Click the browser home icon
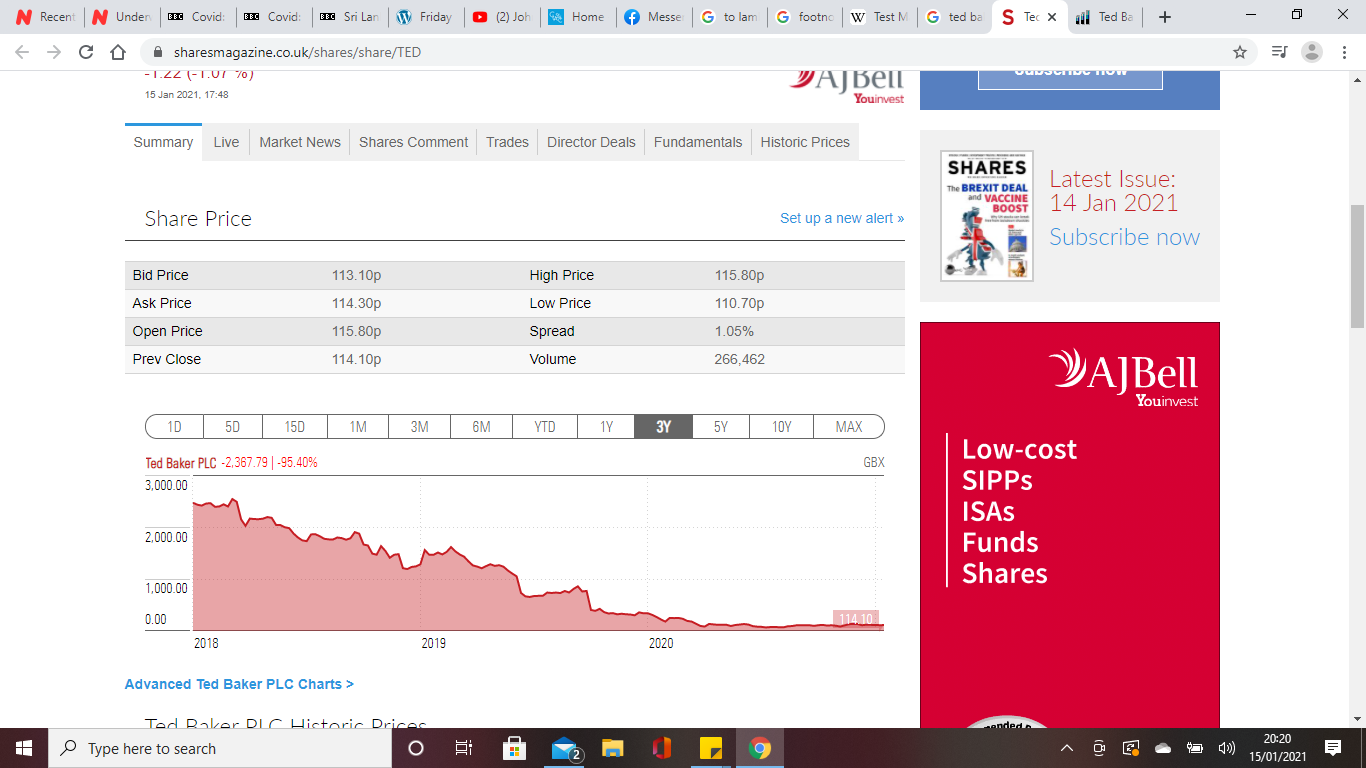This screenshot has width=1366, height=768. pyautogui.click(x=118, y=52)
